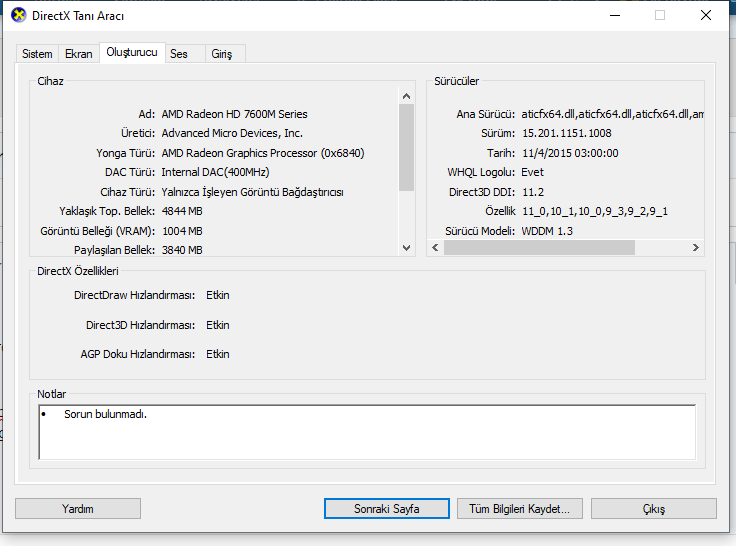Click Tüm Bilgileri Kaydet button
Image resolution: width=736 pixels, height=546 pixels.
520,509
